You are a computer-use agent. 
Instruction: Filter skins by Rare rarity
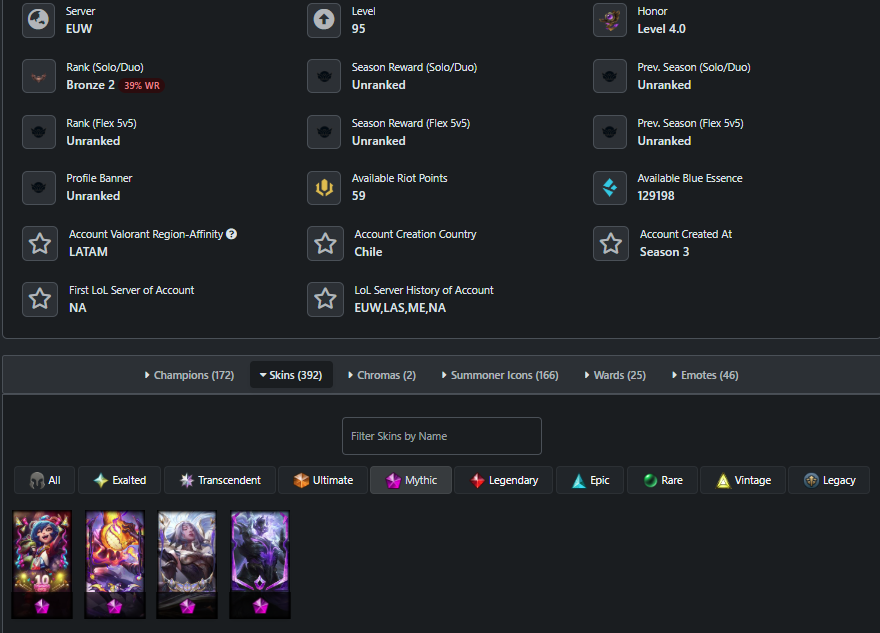pyautogui.click(x=662, y=480)
